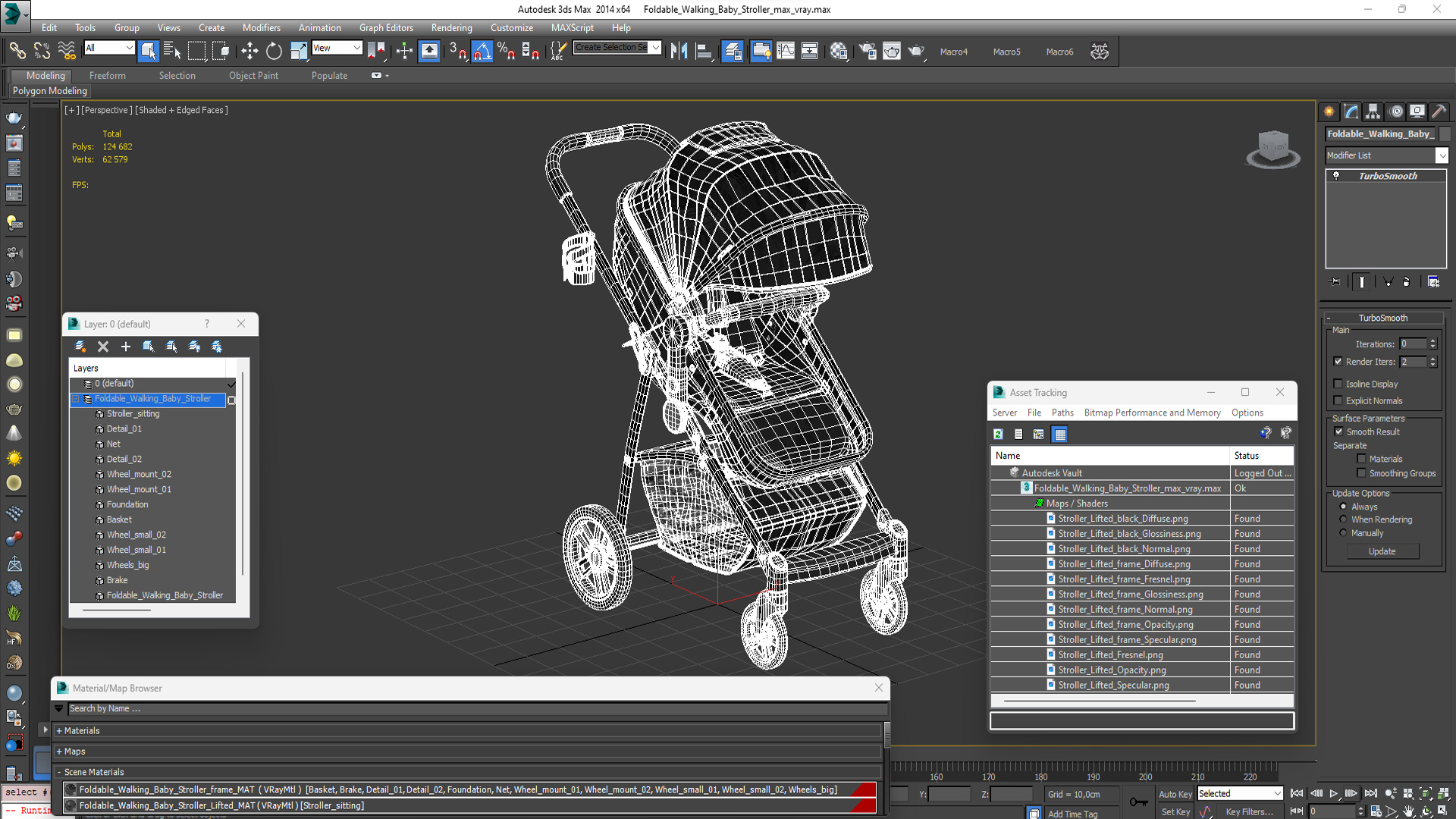
Task: Activate the Select and Rotate tool
Action: click(274, 51)
